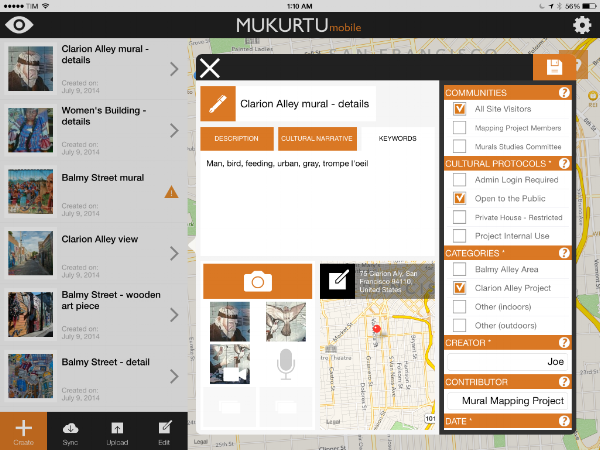Check the Admin Login Required checkbox
This screenshot has width=600, height=450.
459,179
